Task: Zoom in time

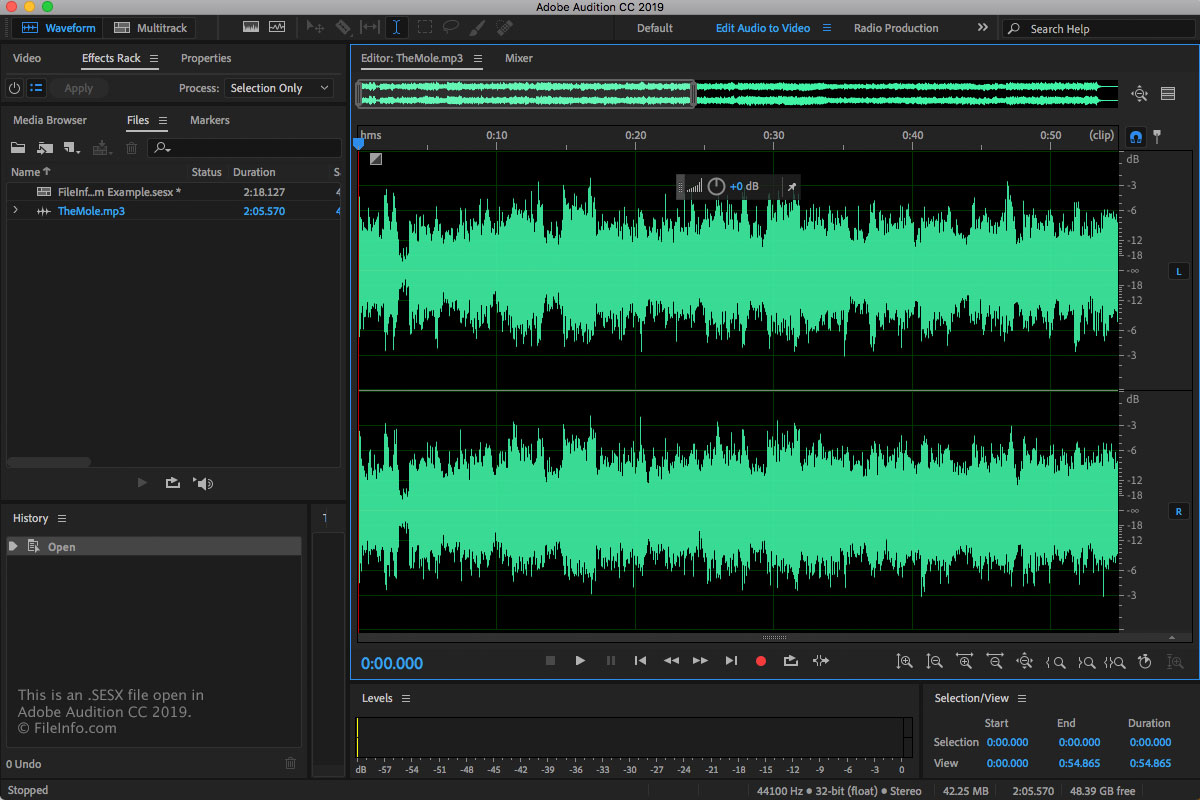Action: pyautogui.click(x=964, y=661)
